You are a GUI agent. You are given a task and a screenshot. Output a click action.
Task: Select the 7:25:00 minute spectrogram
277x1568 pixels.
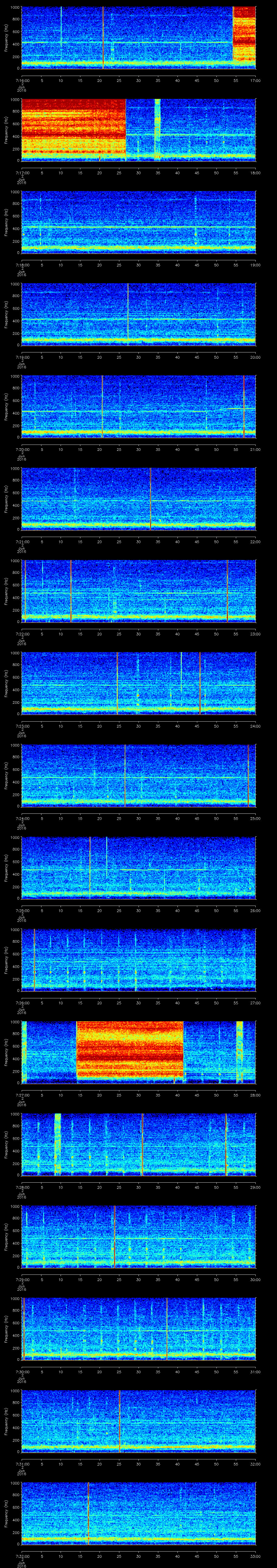point(139,868)
